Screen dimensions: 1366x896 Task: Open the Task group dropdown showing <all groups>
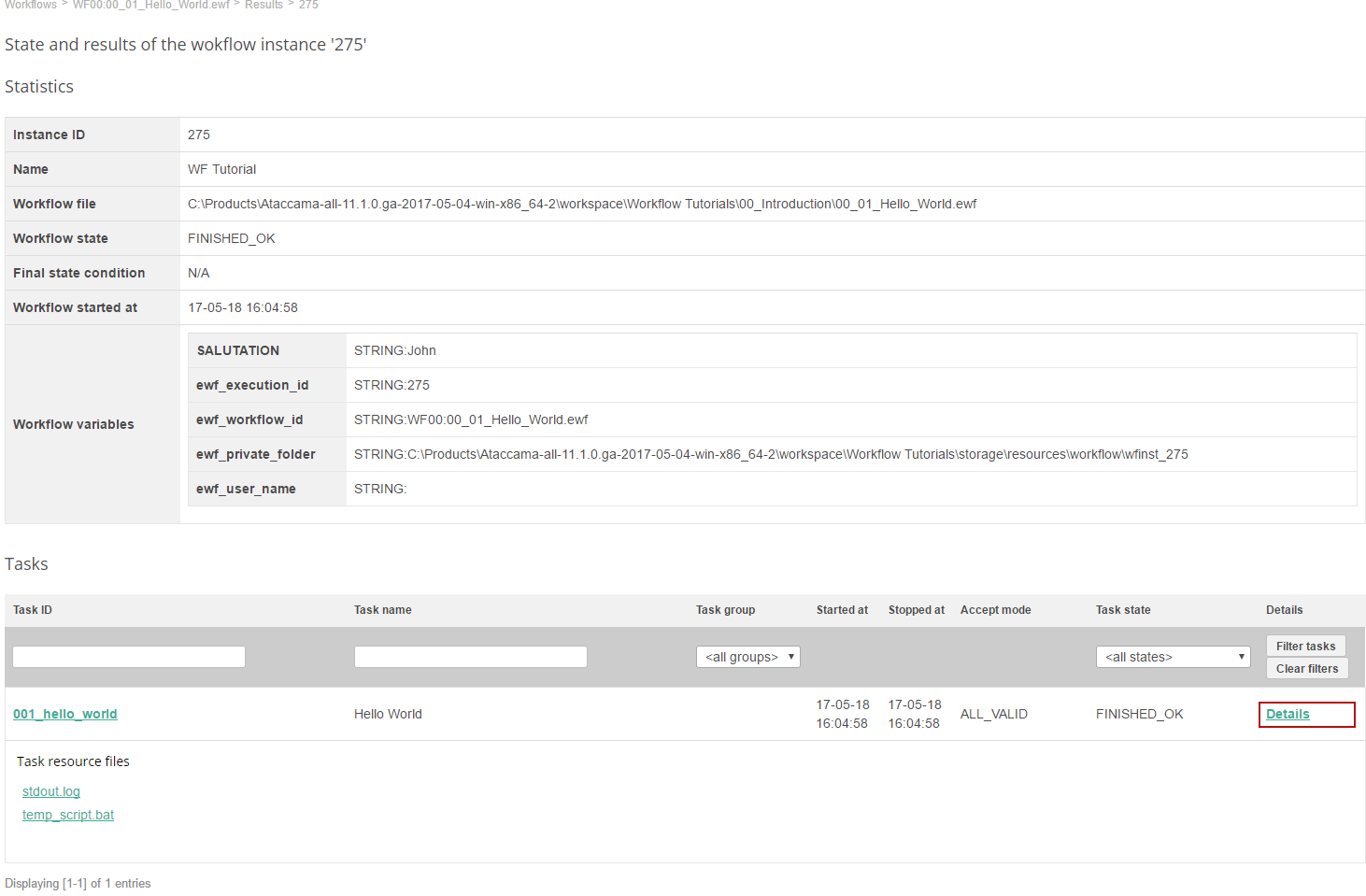(747, 656)
